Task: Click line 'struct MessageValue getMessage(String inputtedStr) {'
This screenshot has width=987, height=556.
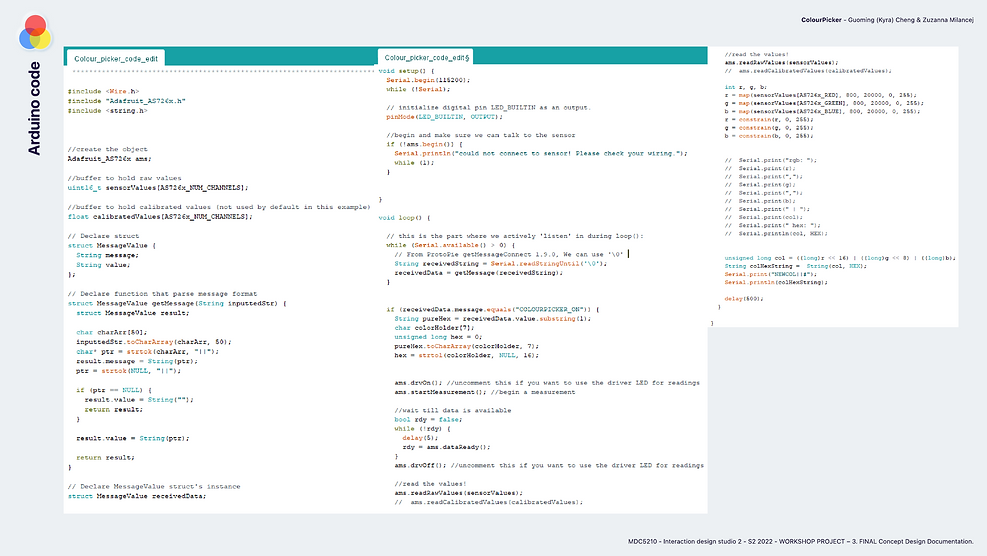Action: pyautogui.click(x=177, y=304)
